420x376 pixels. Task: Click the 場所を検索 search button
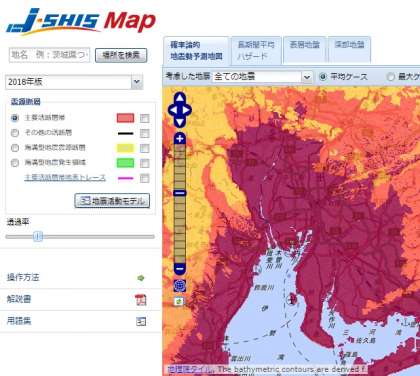click(x=121, y=55)
